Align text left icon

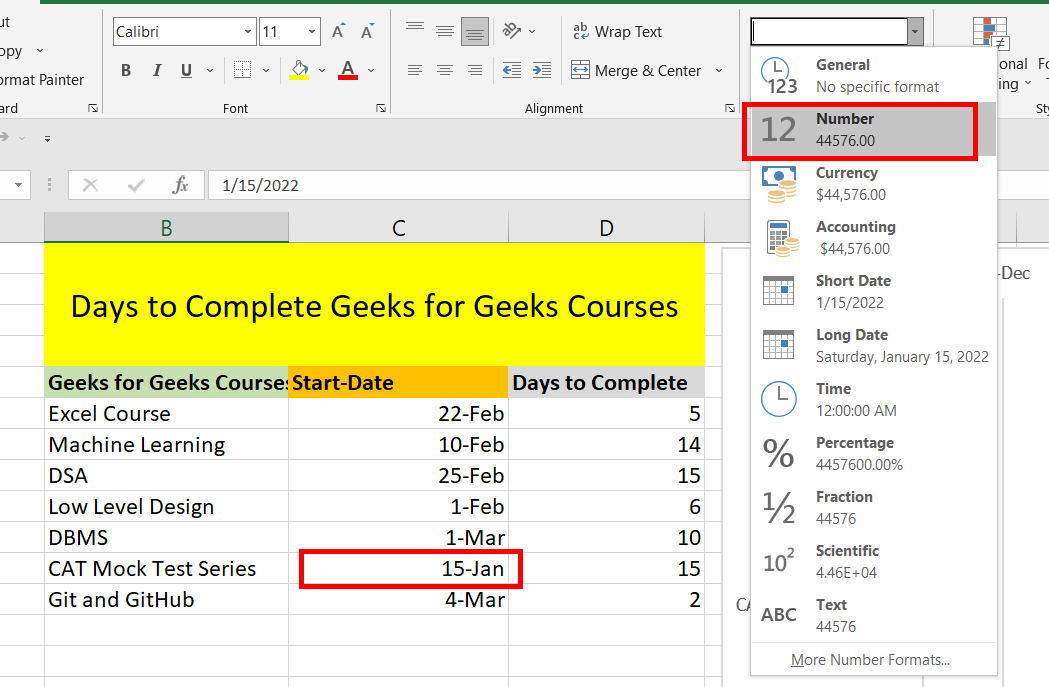pos(415,70)
